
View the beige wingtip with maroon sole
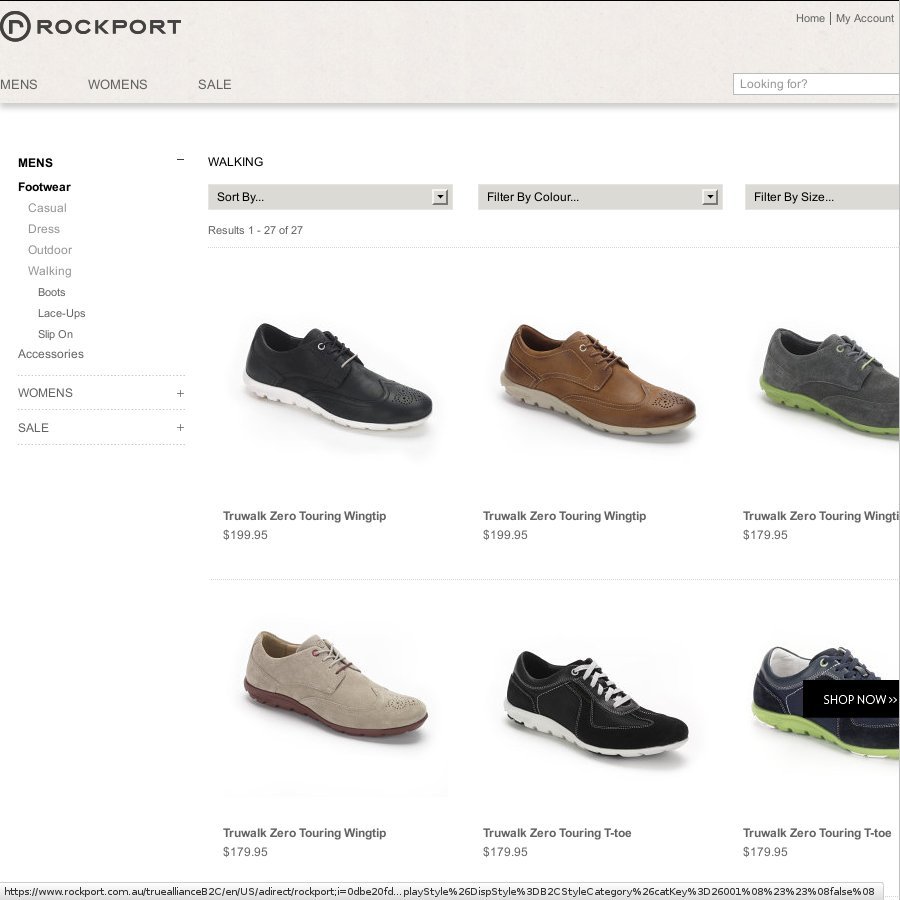coord(336,683)
